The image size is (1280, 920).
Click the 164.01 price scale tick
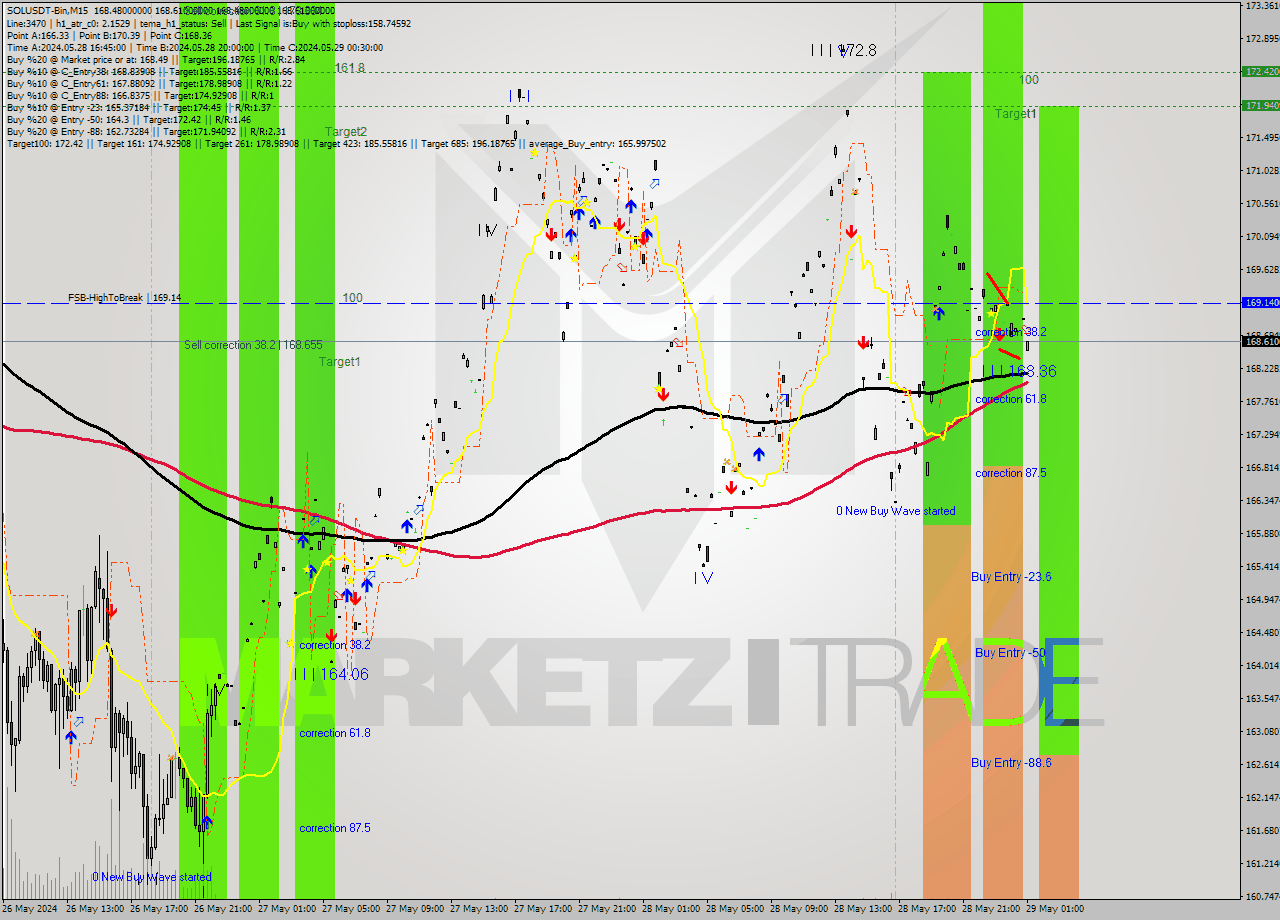point(1262,665)
